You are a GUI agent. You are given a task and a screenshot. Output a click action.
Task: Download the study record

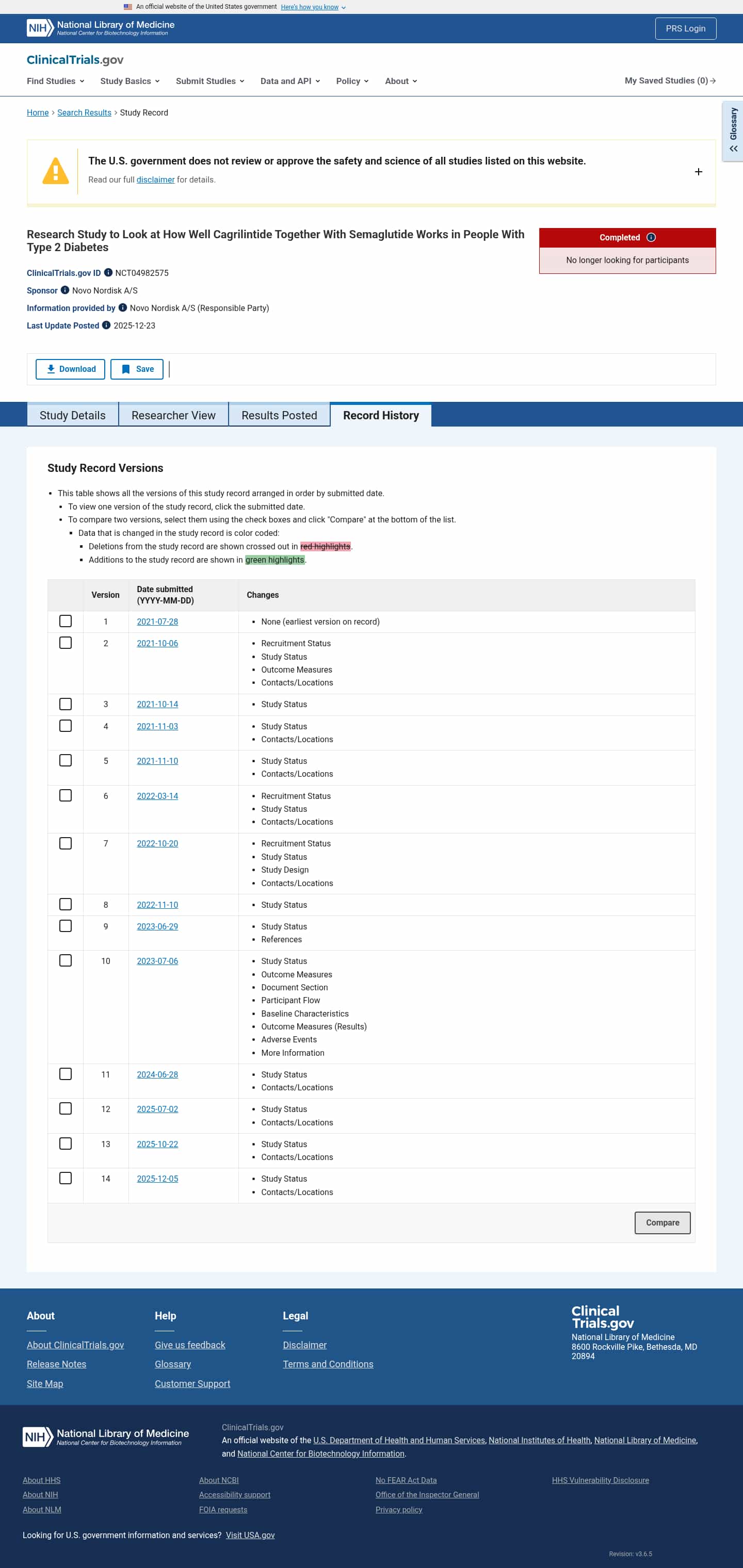point(71,369)
